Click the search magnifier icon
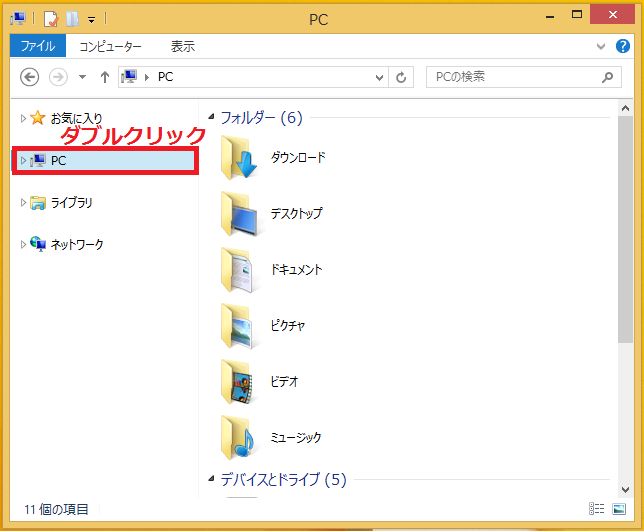 [x=607, y=77]
